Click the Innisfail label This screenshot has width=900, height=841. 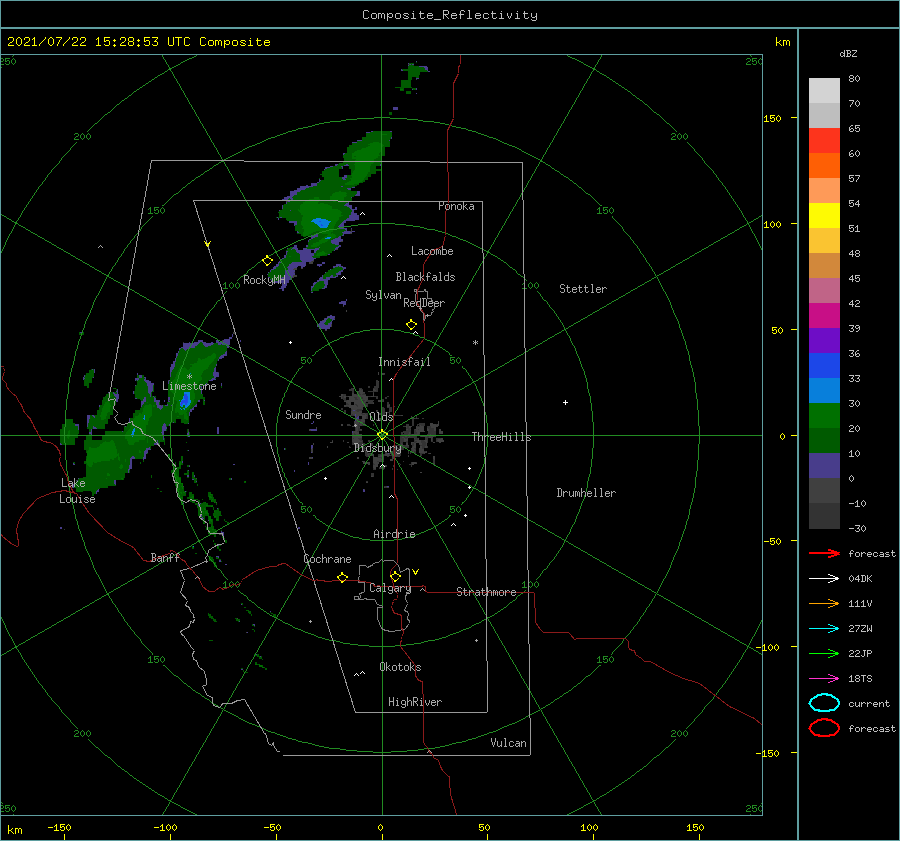[x=404, y=362]
